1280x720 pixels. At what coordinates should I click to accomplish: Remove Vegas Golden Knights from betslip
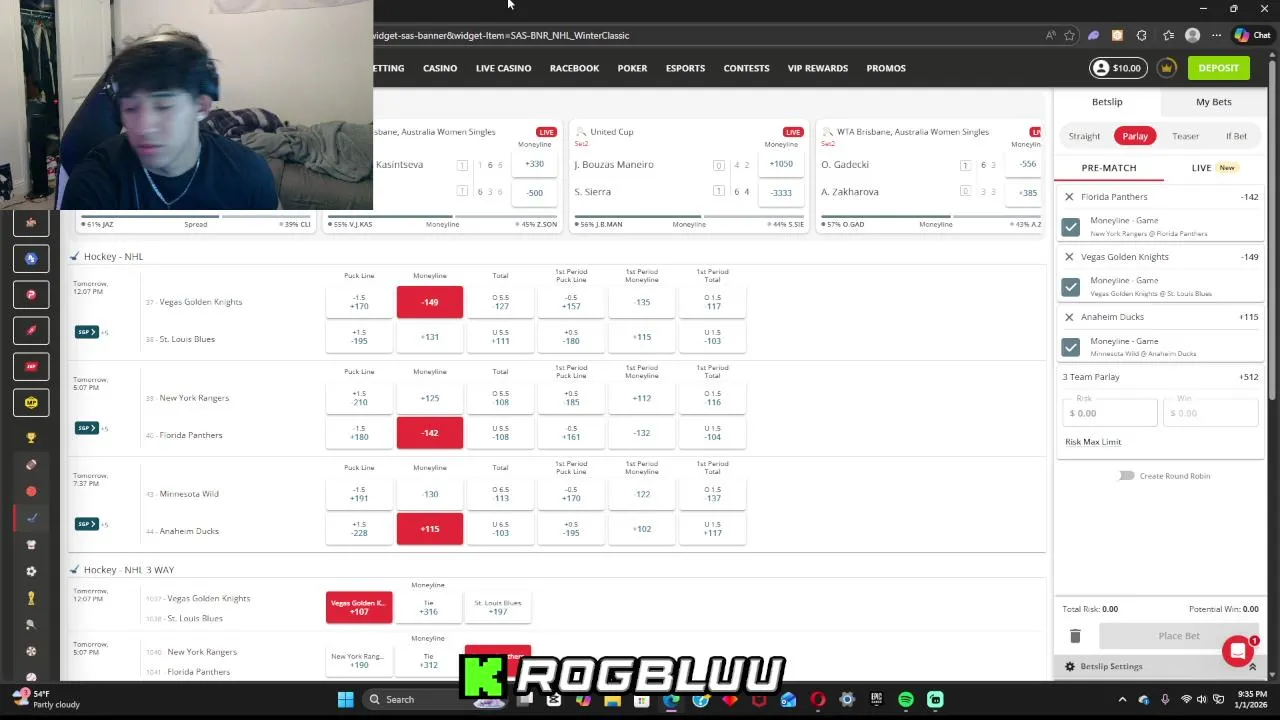(x=1069, y=257)
